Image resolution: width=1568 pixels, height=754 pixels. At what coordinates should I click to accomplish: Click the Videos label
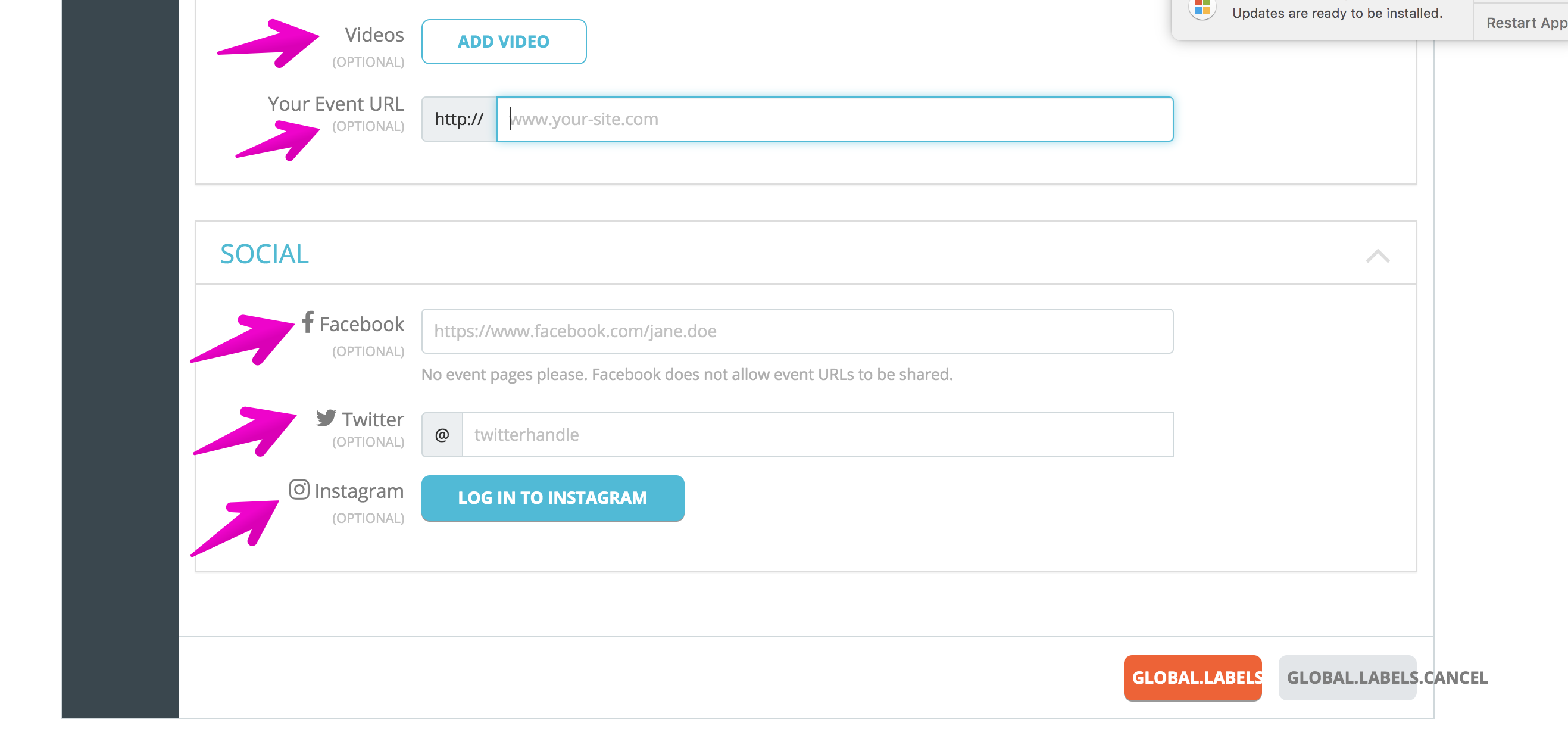(x=374, y=35)
